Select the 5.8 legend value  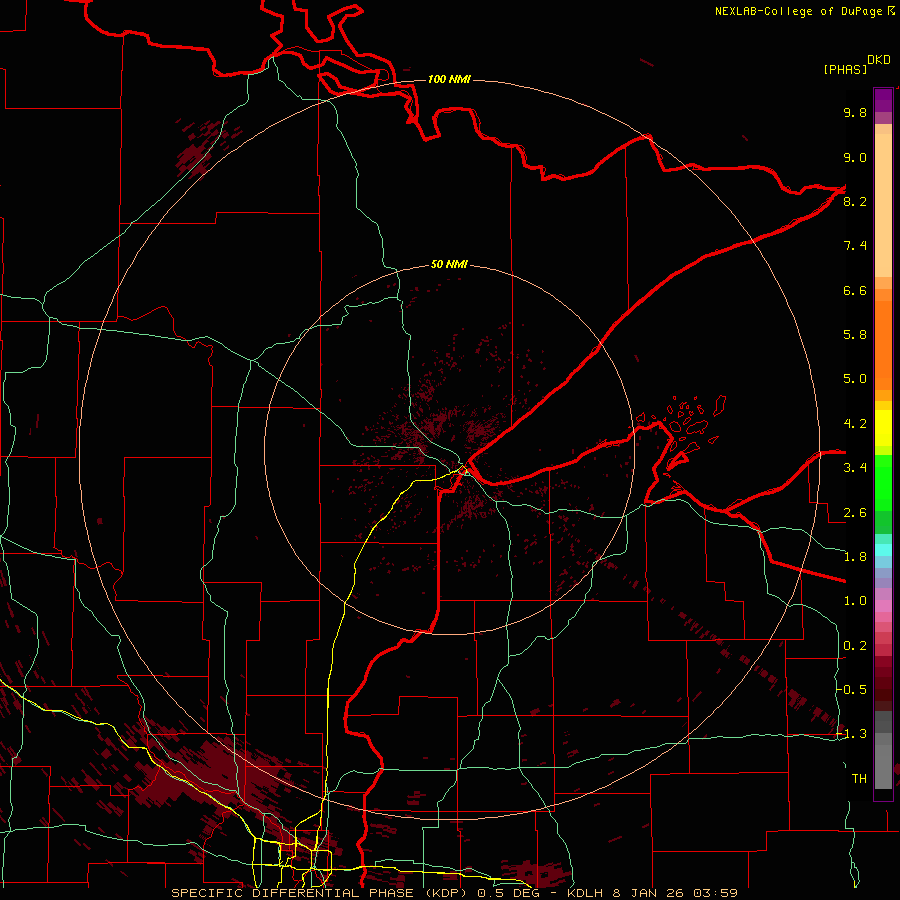click(x=855, y=334)
